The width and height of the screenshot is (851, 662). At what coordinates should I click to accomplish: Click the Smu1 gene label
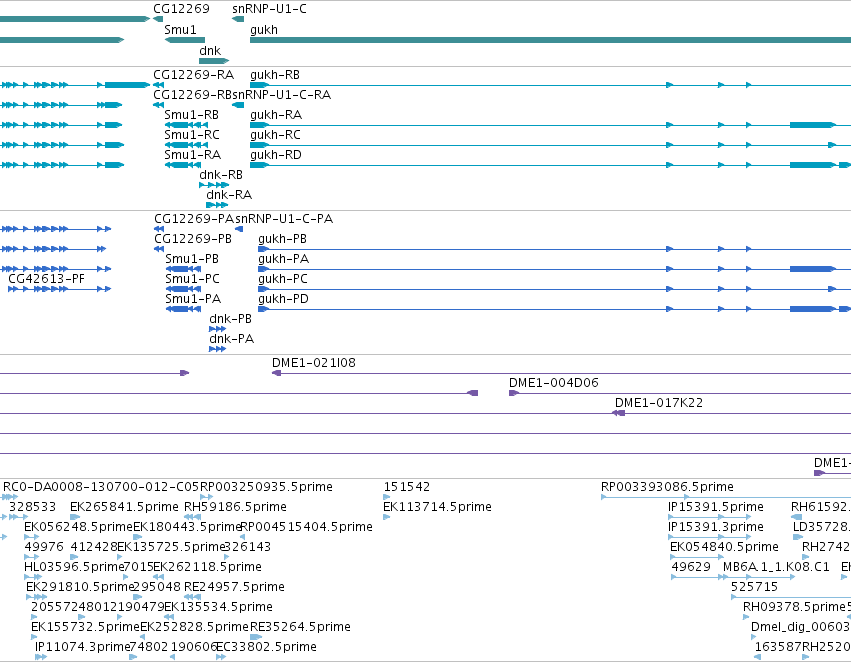tap(180, 30)
